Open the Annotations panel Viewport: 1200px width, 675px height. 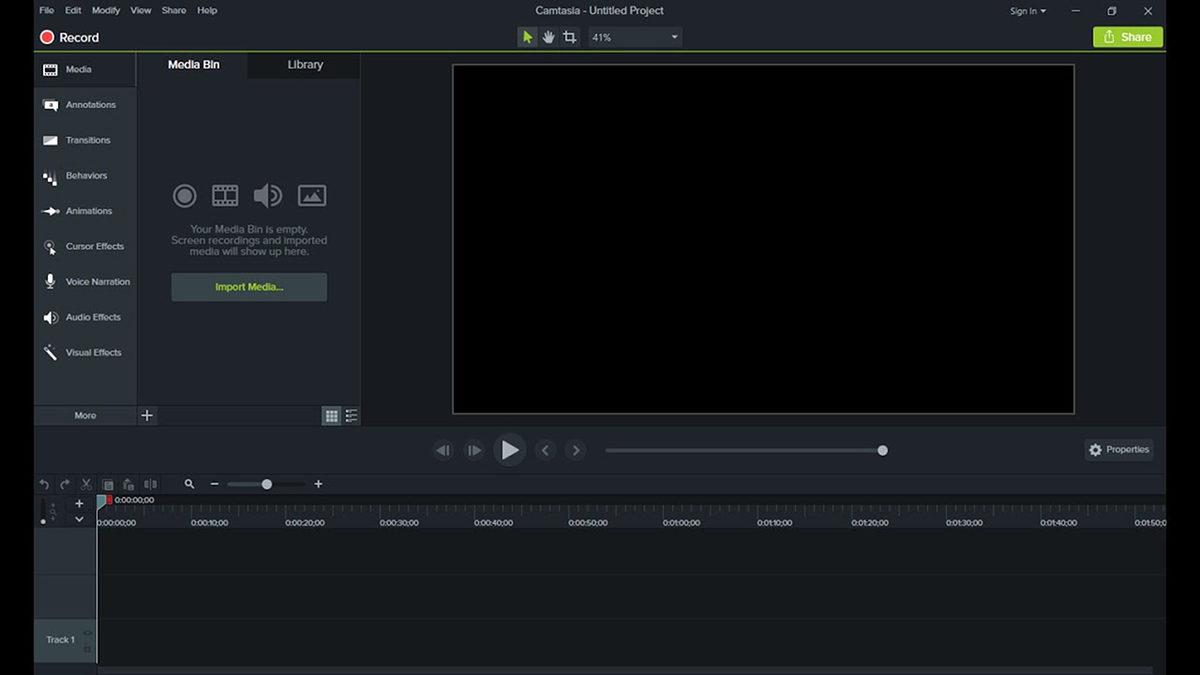pos(85,105)
